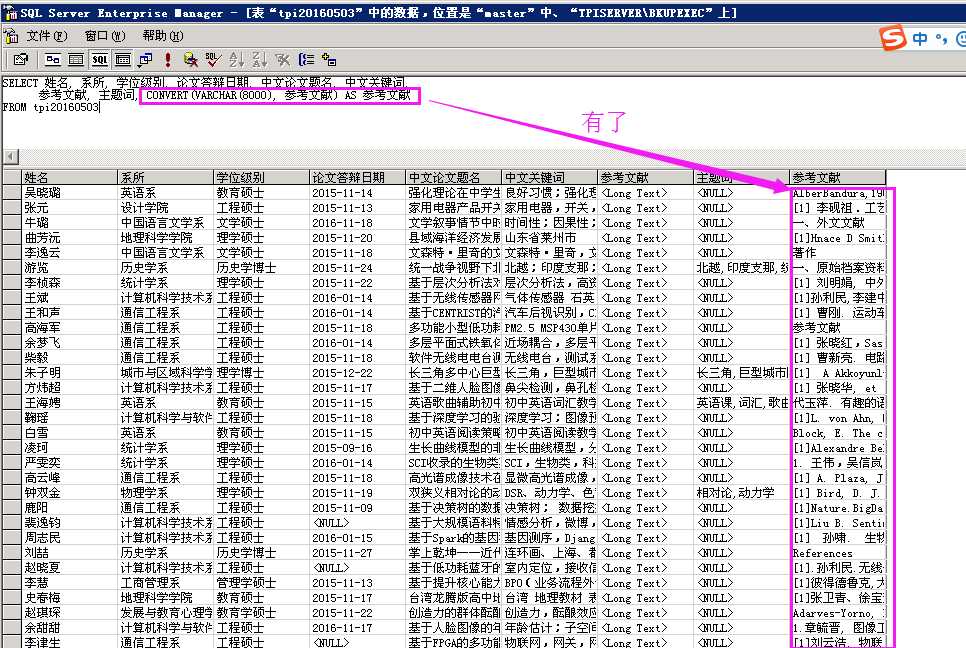Select the row header for 吴晓璐
Screen dimensions: 966x648
[x=11, y=193]
